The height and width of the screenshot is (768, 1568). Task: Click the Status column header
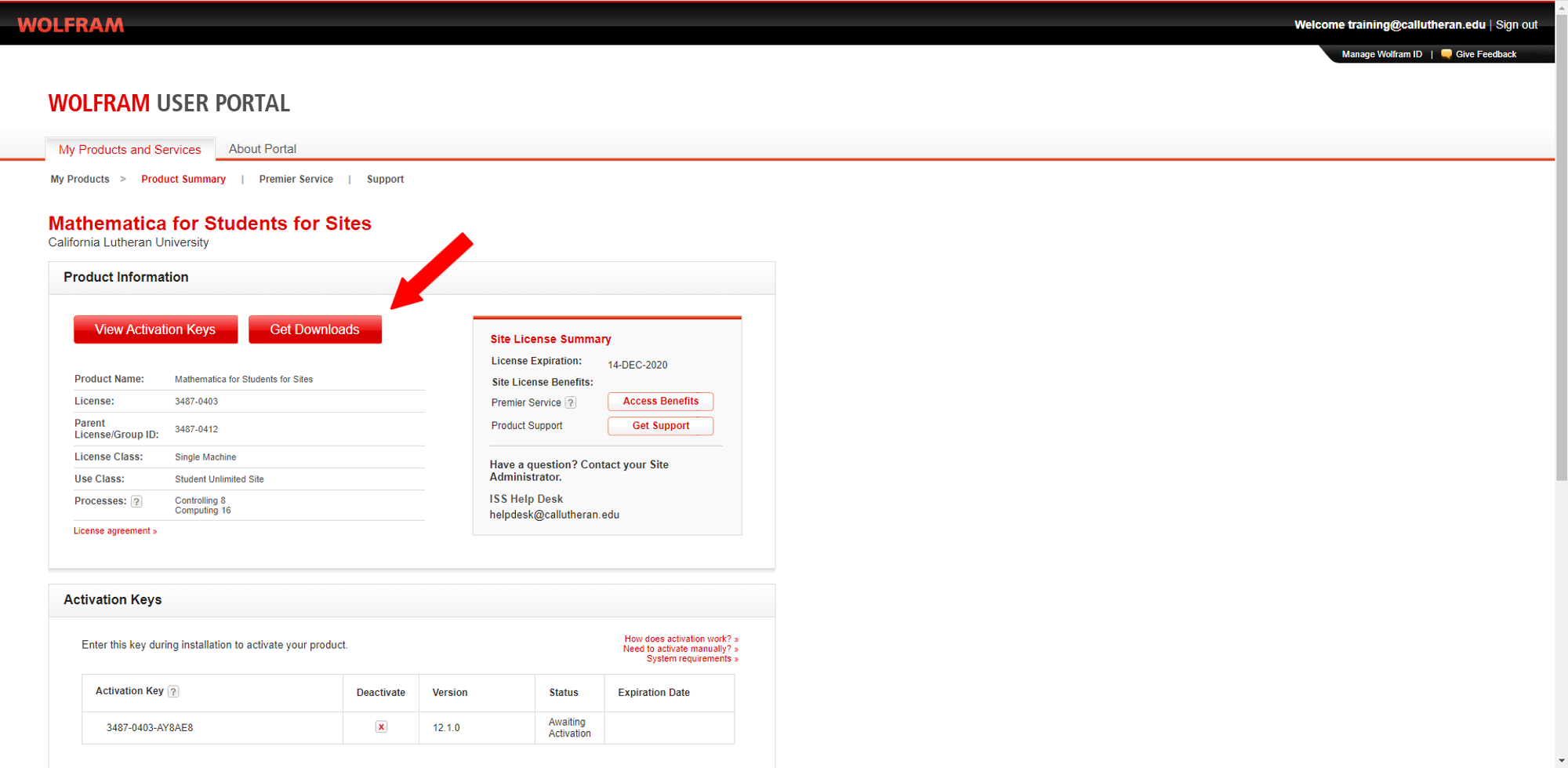pyautogui.click(x=564, y=693)
